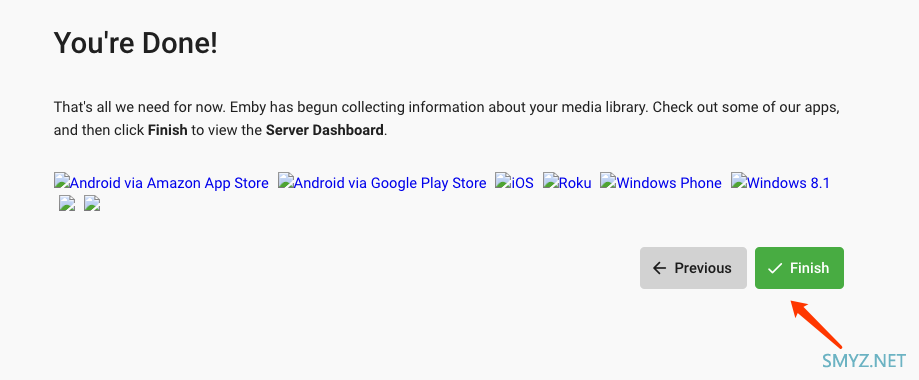Click the second unlabeled broken image on the second row
This screenshot has width=919, height=380.
point(93,203)
